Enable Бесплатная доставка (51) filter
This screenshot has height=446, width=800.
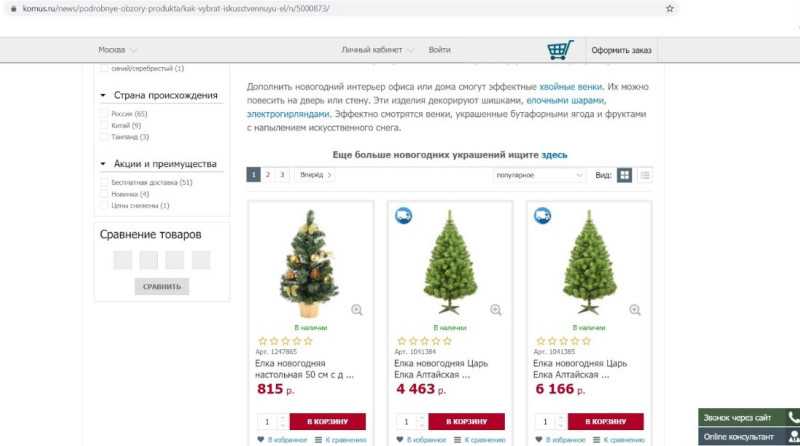tap(104, 182)
